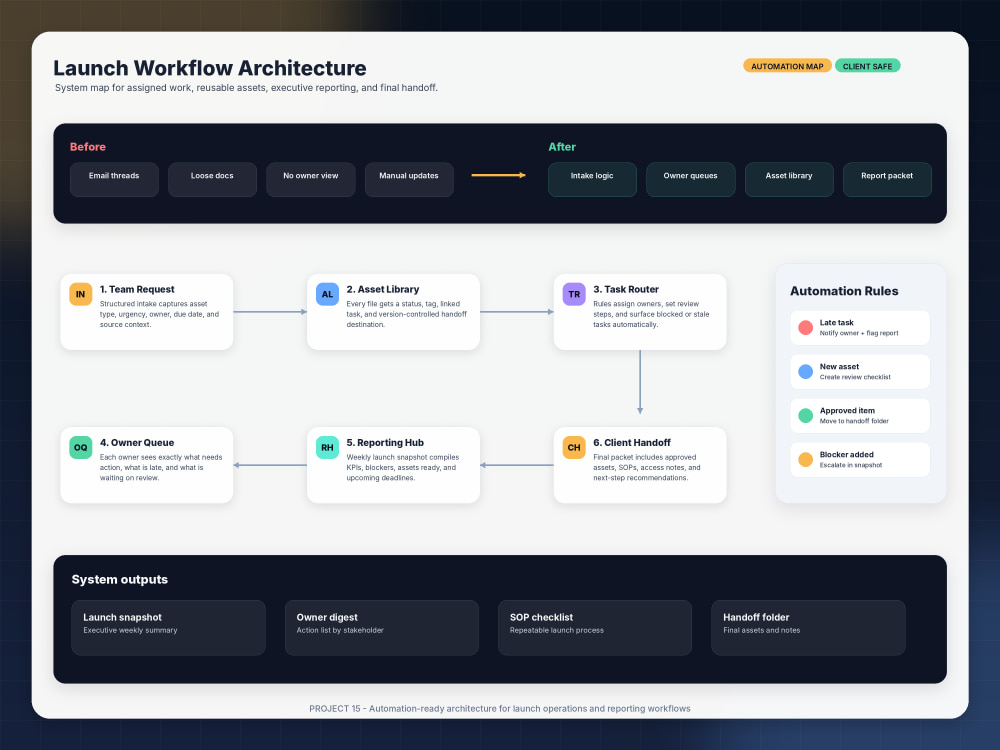Select the Loose docs chip
The image size is (1000, 750).
click(x=212, y=179)
